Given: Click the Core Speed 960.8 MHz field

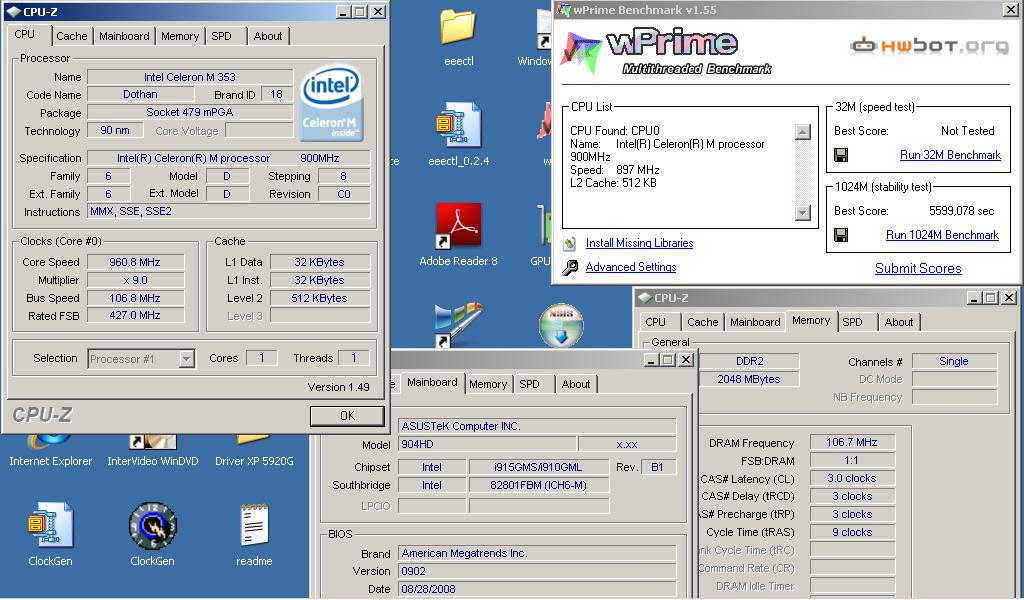Looking at the screenshot, I should (x=135, y=262).
